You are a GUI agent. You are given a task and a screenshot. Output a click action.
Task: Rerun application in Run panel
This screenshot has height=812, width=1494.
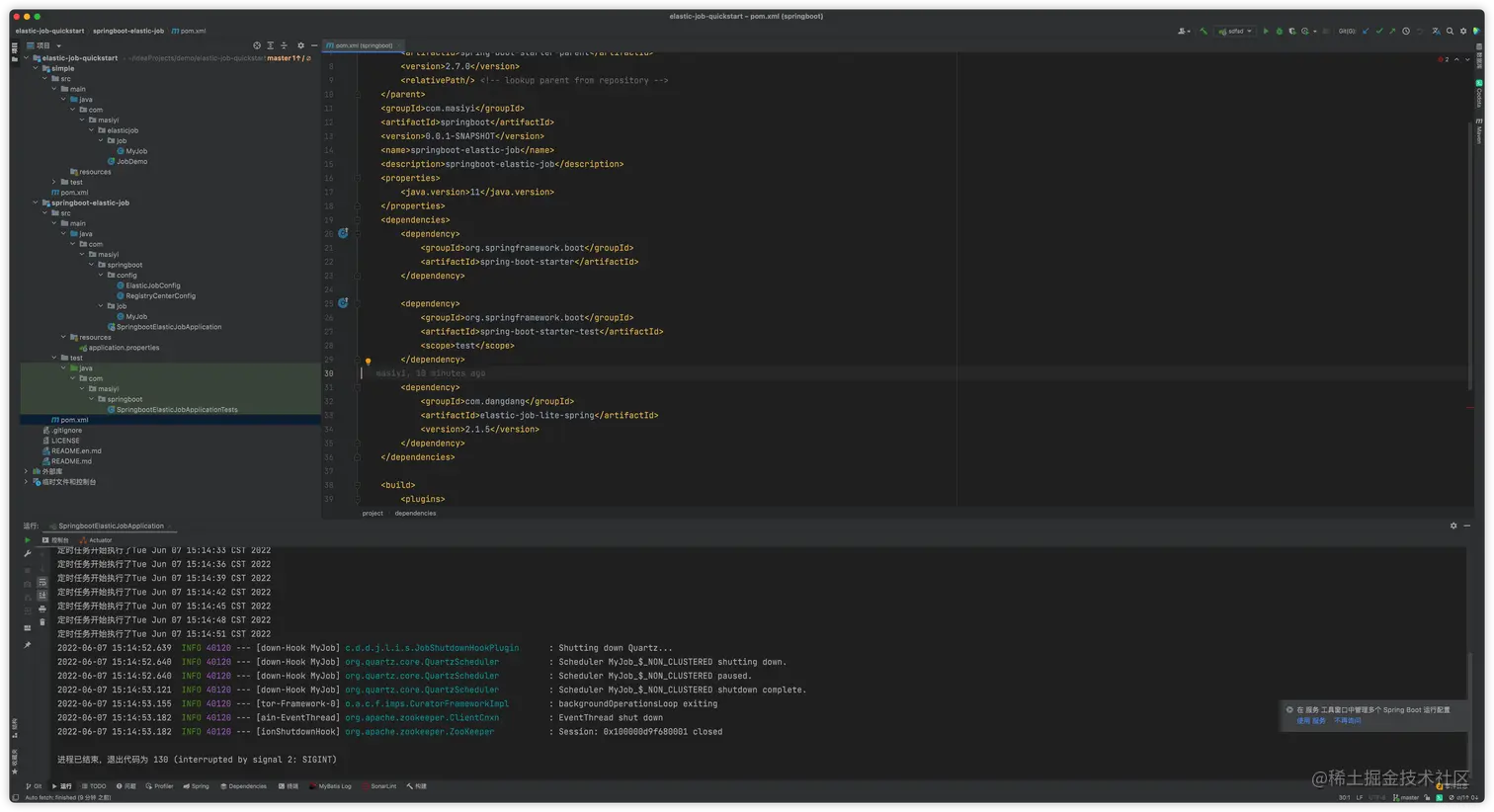pyautogui.click(x=28, y=540)
